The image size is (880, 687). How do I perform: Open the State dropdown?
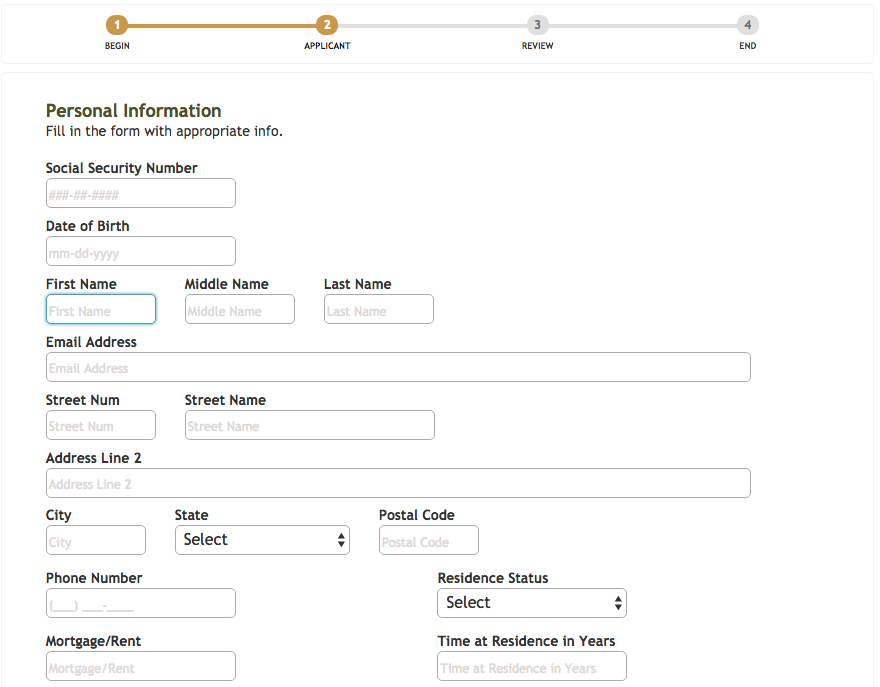262,540
